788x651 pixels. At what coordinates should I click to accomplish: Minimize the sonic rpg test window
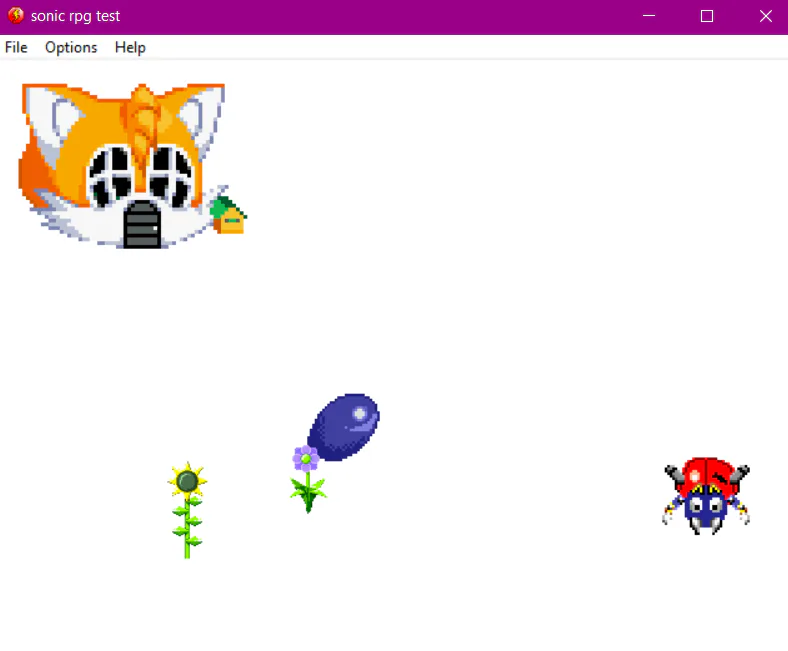pyautogui.click(x=649, y=16)
